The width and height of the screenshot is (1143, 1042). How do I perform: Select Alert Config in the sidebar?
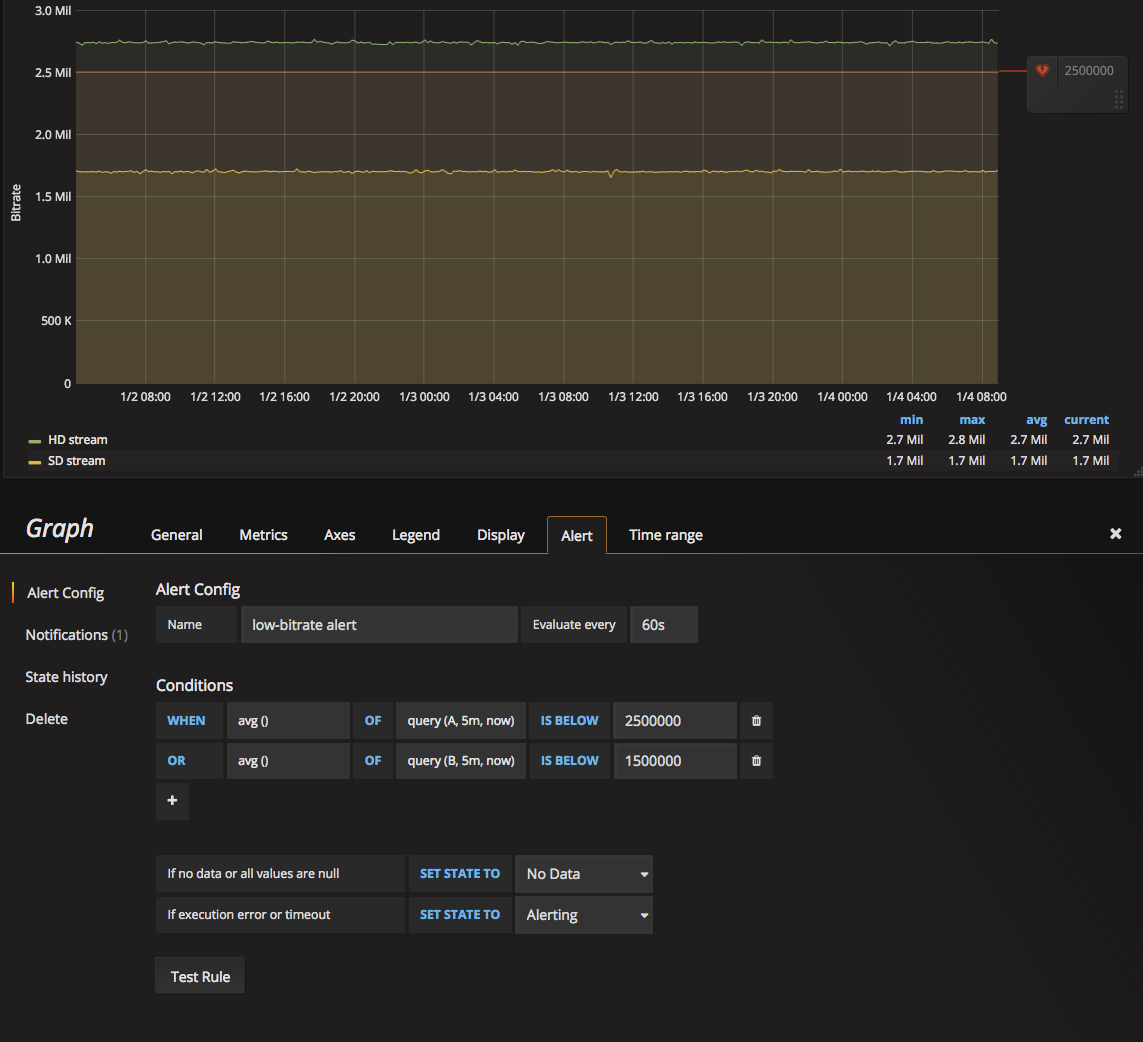66,593
